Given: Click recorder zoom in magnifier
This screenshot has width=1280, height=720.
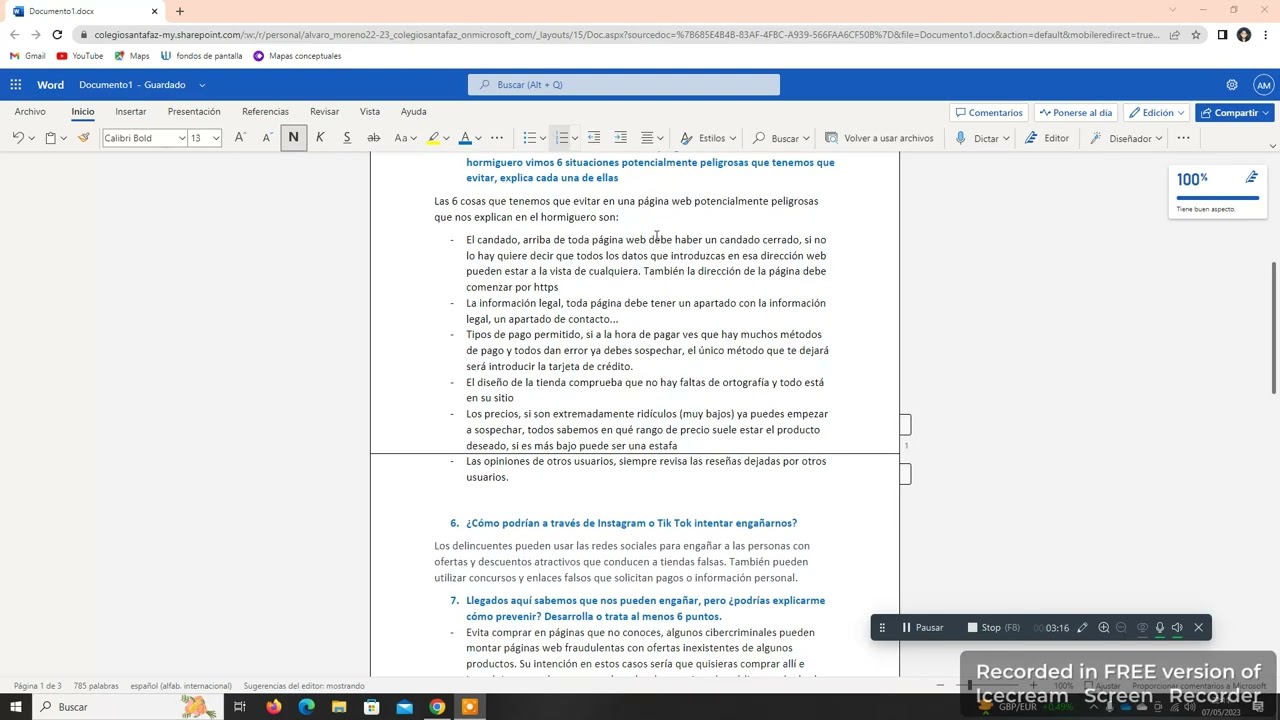Looking at the screenshot, I should [x=1104, y=628].
